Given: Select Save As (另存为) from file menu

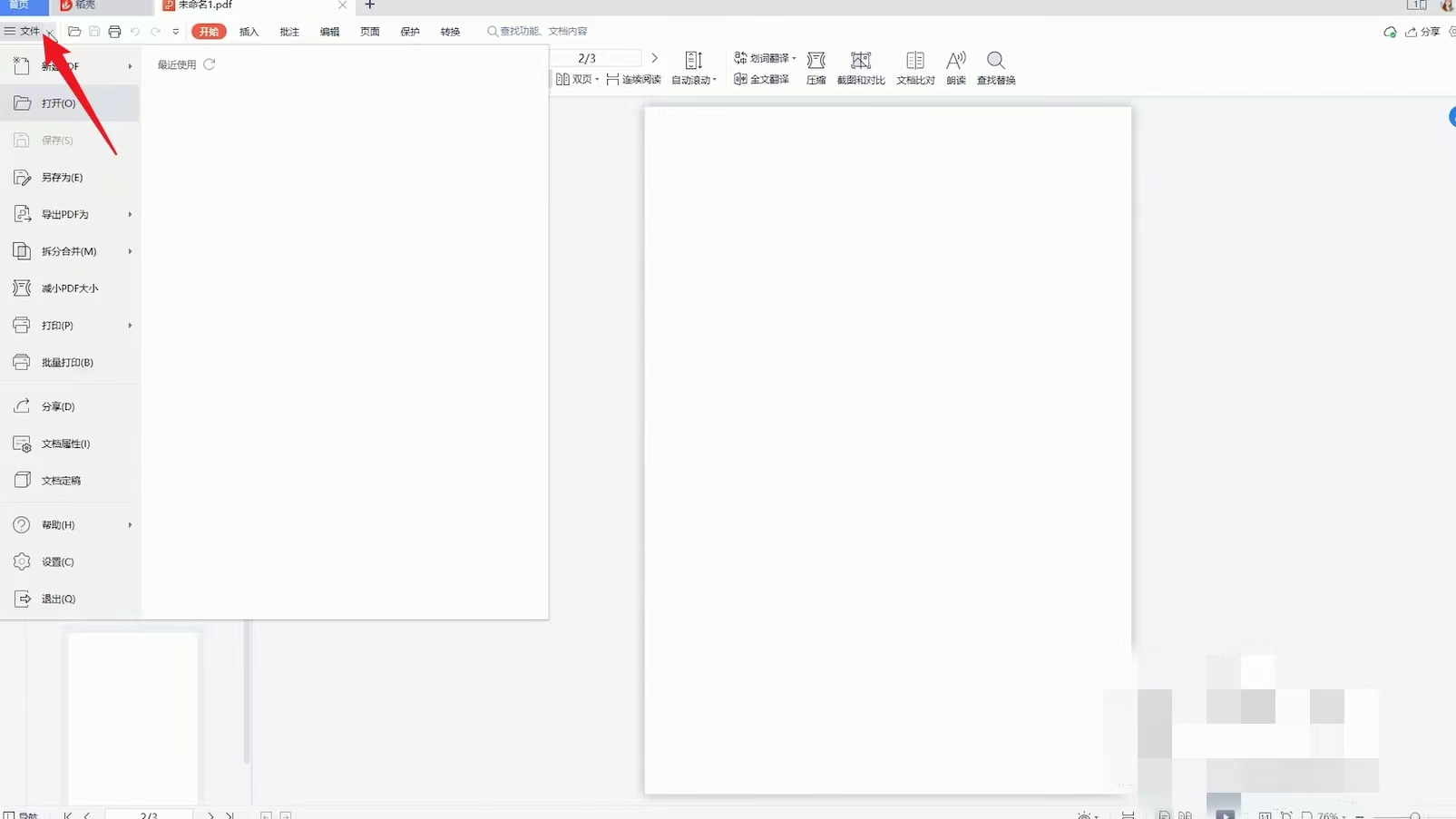Looking at the screenshot, I should click(62, 177).
